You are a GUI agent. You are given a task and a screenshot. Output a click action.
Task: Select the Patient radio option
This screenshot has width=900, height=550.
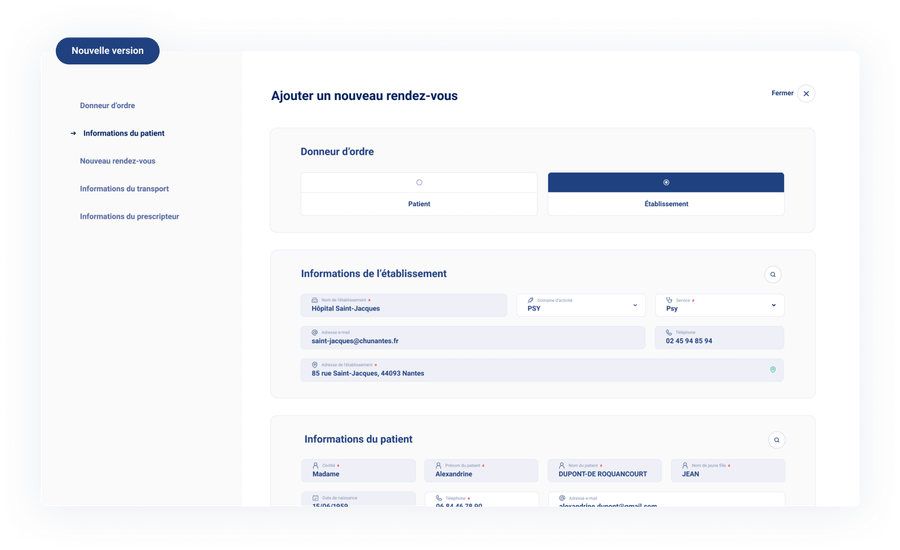pos(419,182)
